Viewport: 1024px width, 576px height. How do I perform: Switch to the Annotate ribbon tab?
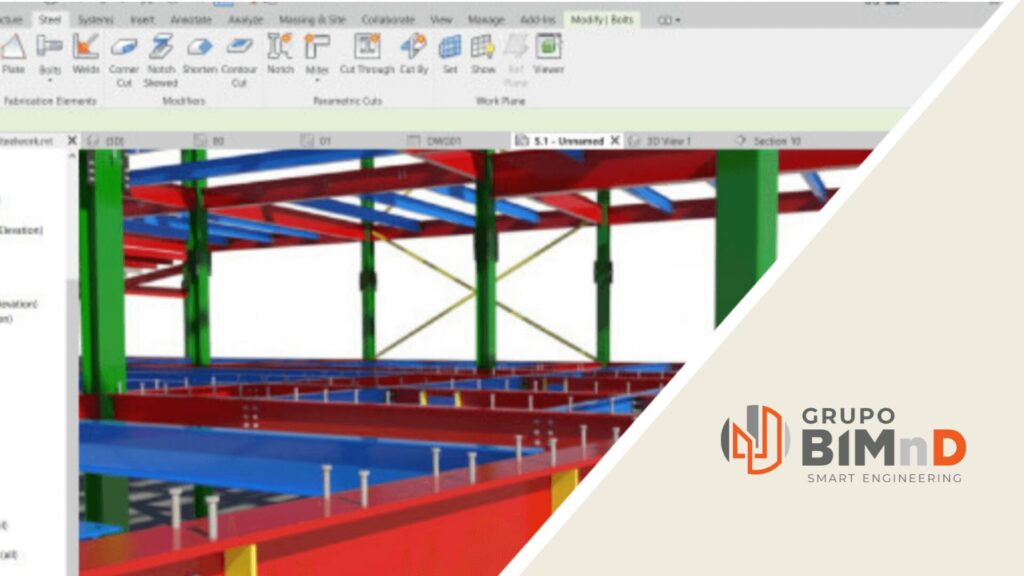pos(190,20)
